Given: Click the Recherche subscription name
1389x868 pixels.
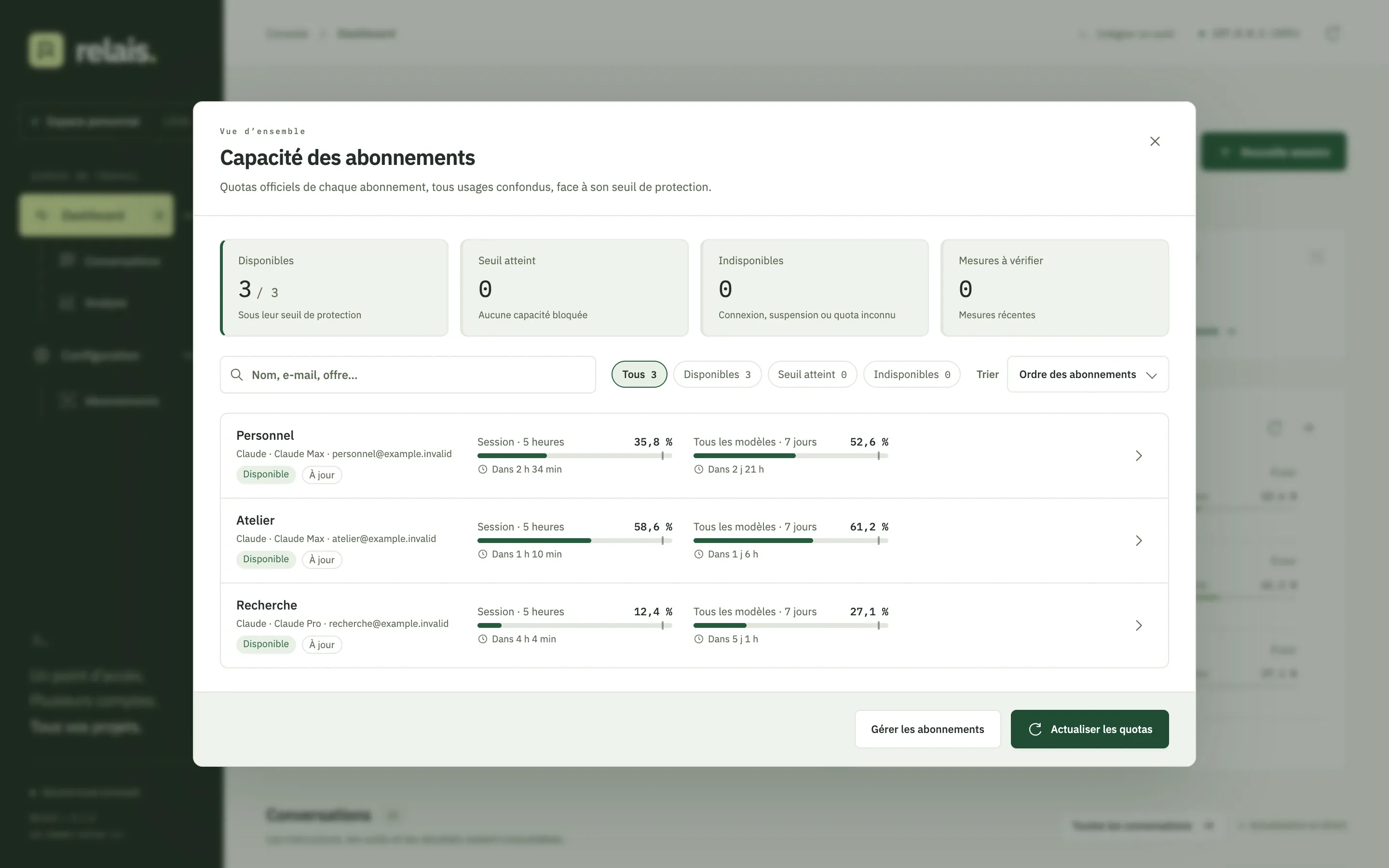Looking at the screenshot, I should pyautogui.click(x=267, y=606).
